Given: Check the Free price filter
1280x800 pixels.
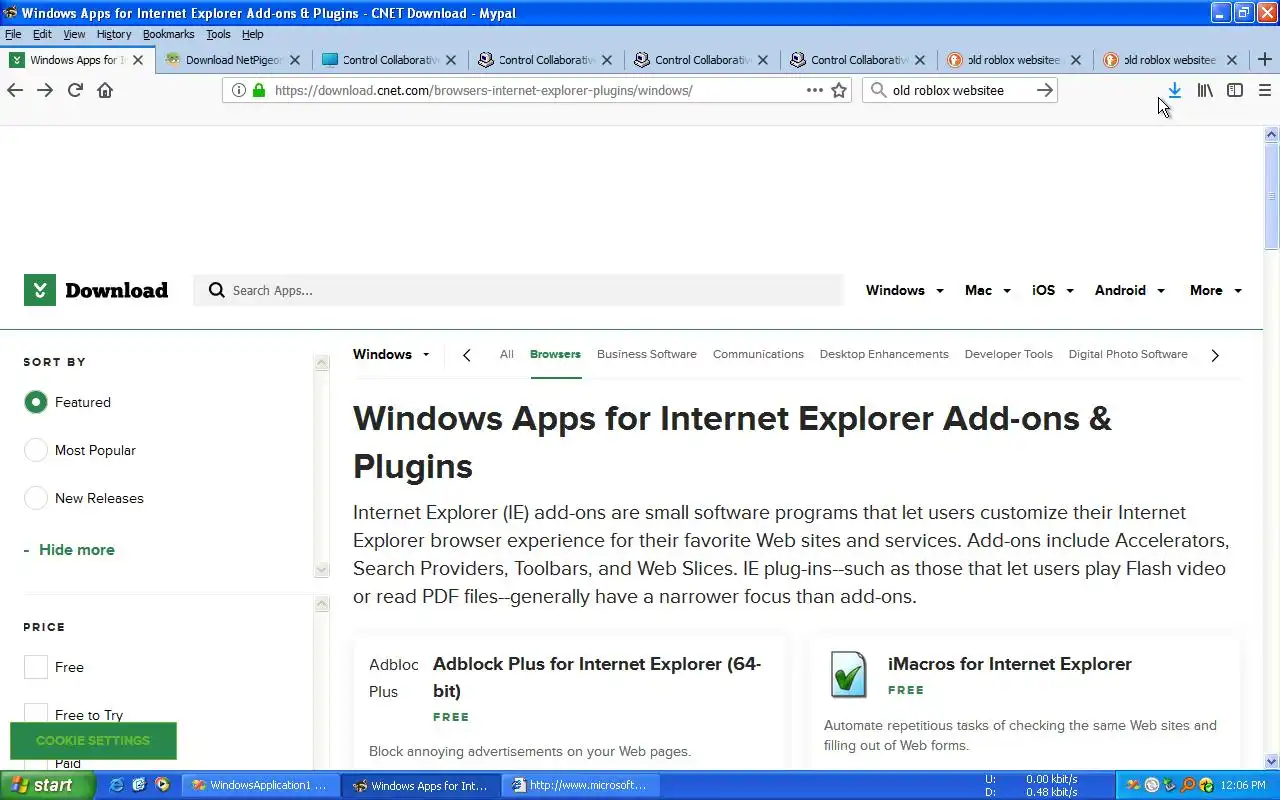Looking at the screenshot, I should [x=36, y=667].
